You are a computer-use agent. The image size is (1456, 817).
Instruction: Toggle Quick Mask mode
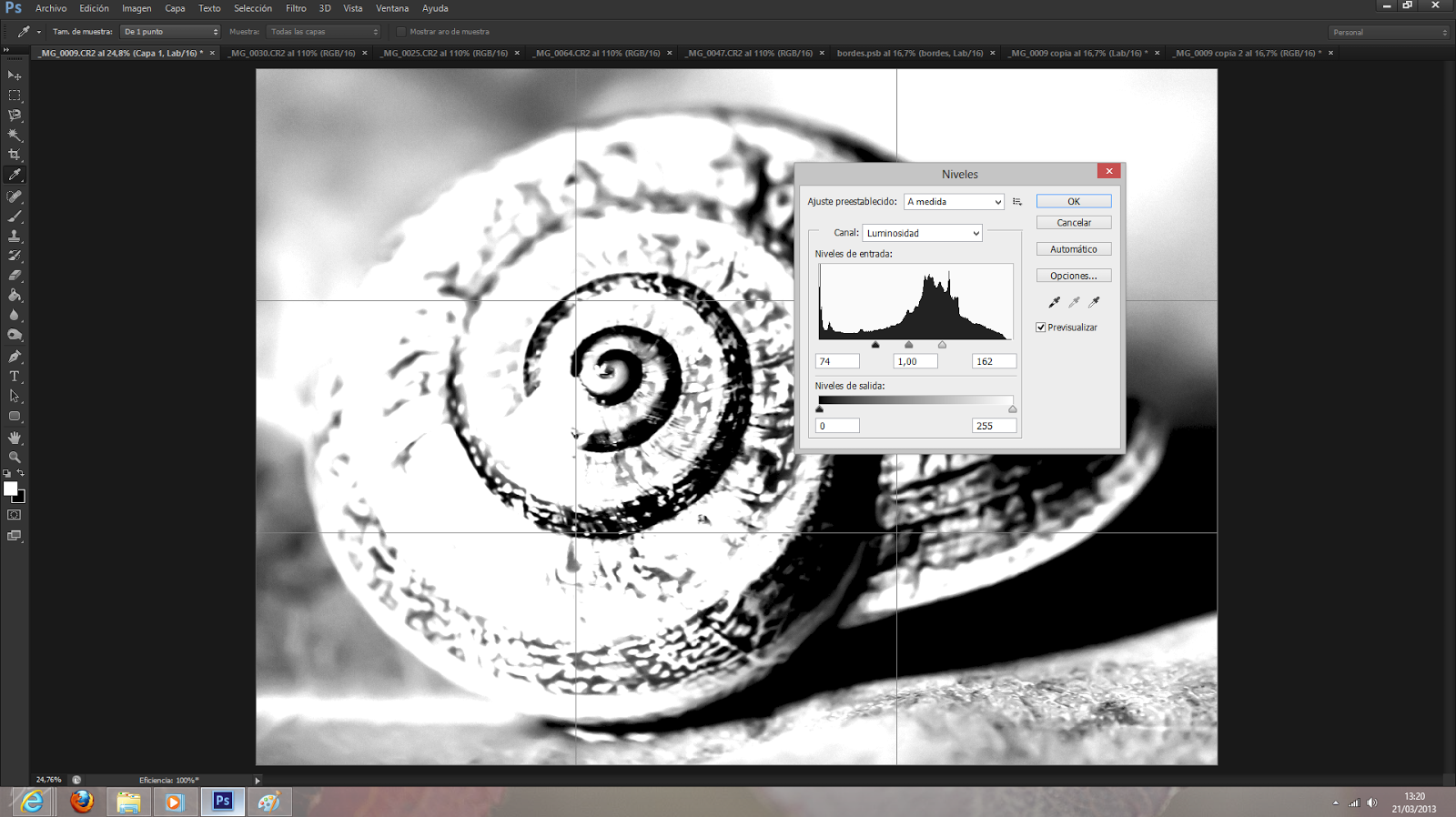tap(15, 515)
